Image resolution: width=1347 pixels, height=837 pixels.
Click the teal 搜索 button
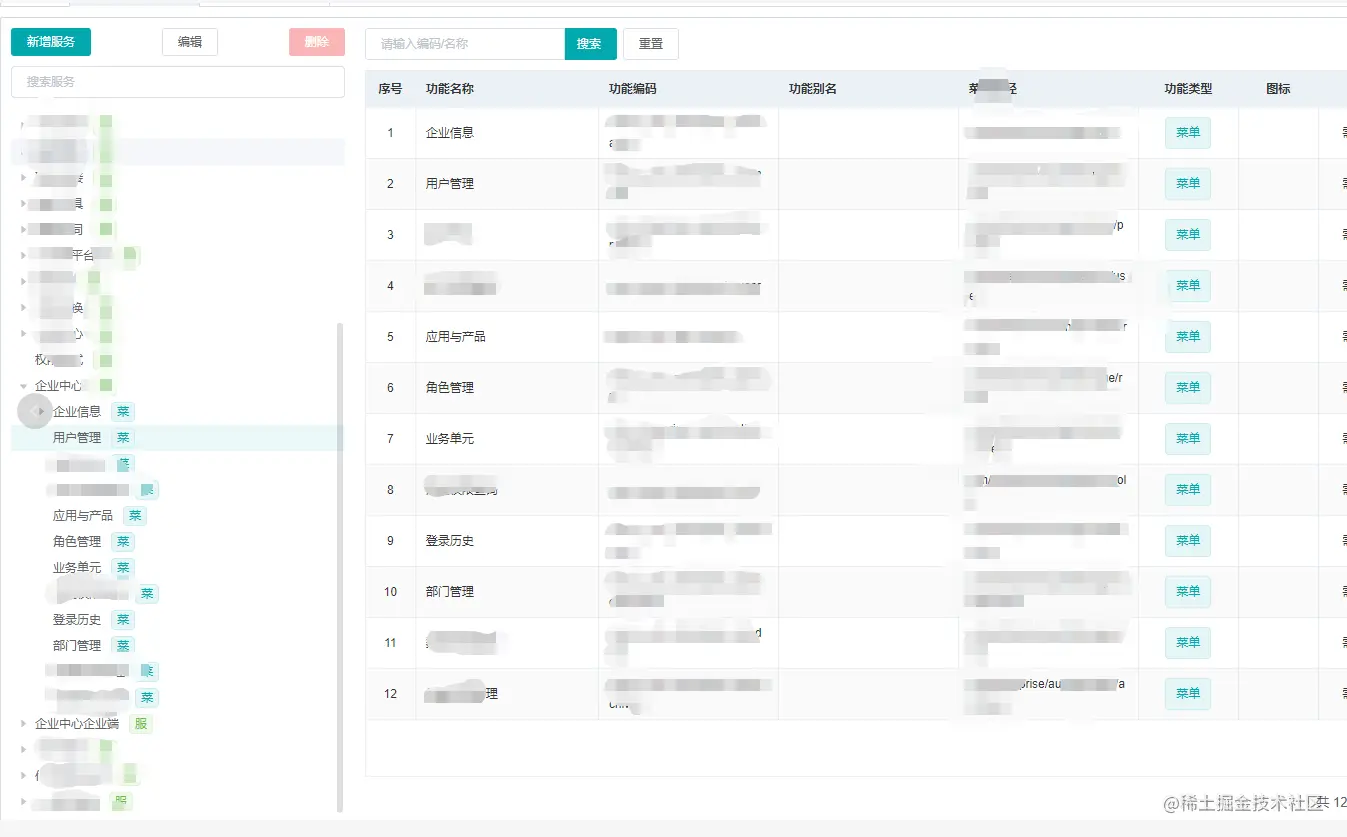coord(590,44)
